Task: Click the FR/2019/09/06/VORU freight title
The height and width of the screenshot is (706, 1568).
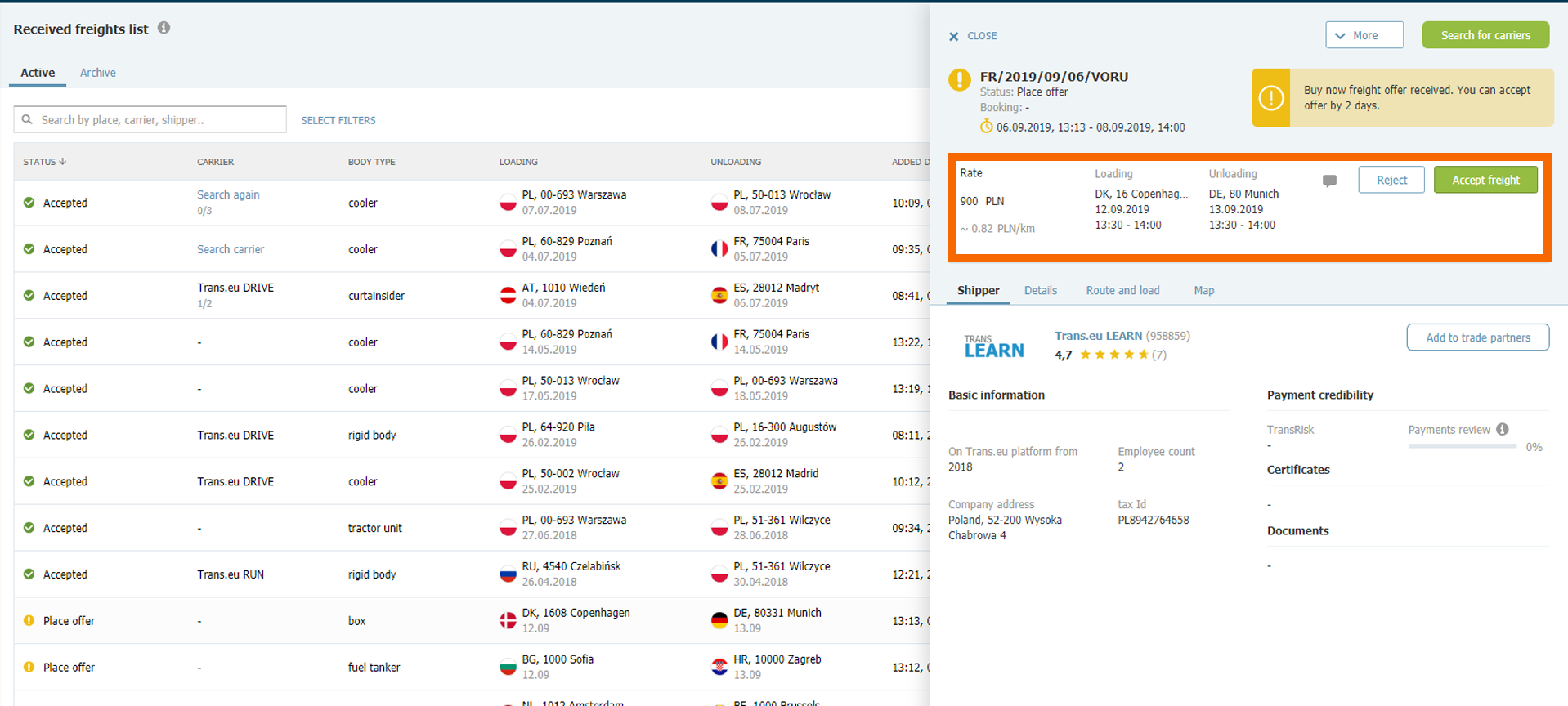Action: 1054,76
